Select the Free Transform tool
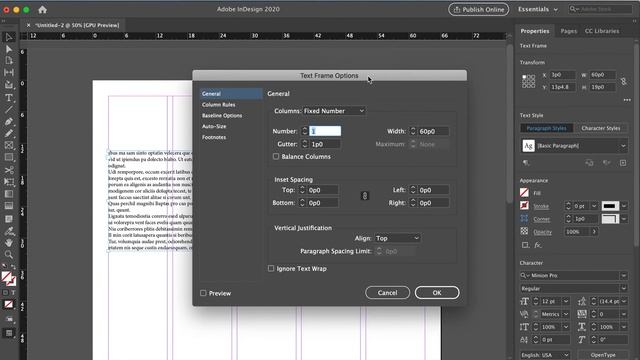The image size is (640, 360). [9, 182]
